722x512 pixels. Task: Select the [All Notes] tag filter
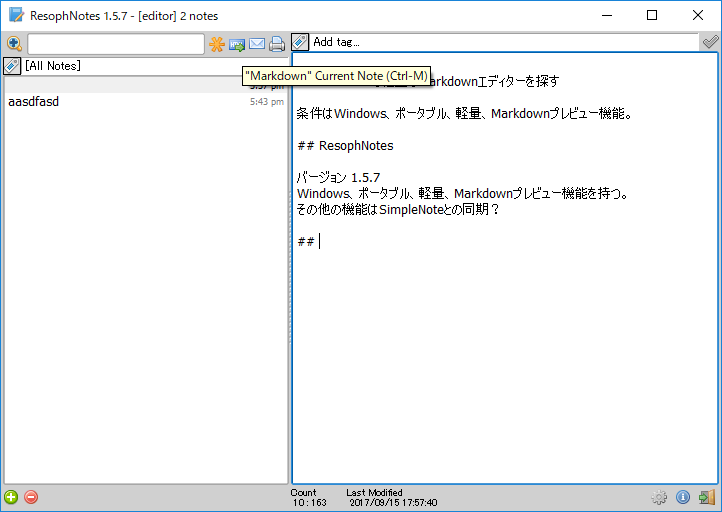coord(52,66)
